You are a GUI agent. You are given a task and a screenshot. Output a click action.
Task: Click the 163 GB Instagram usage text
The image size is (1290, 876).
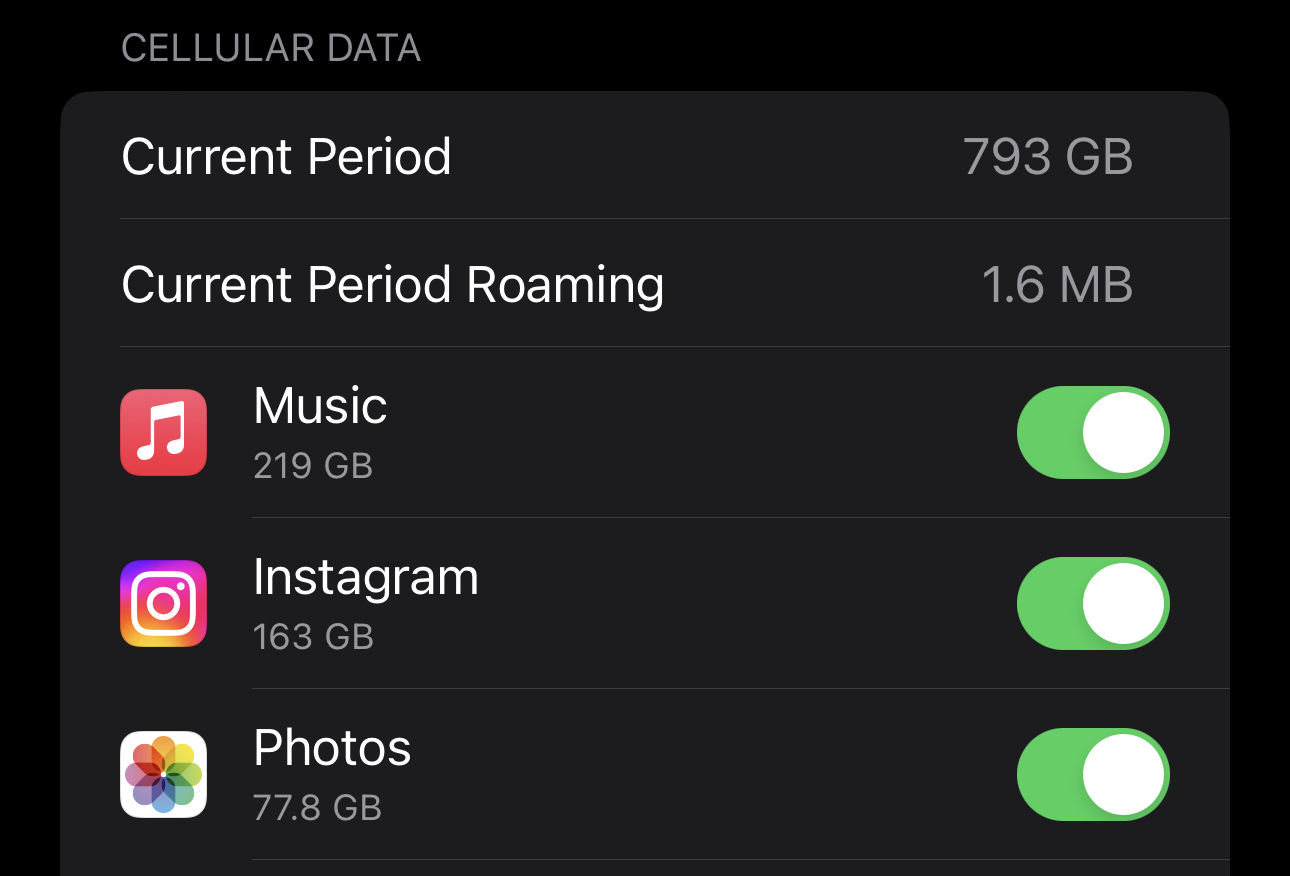click(313, 637)
